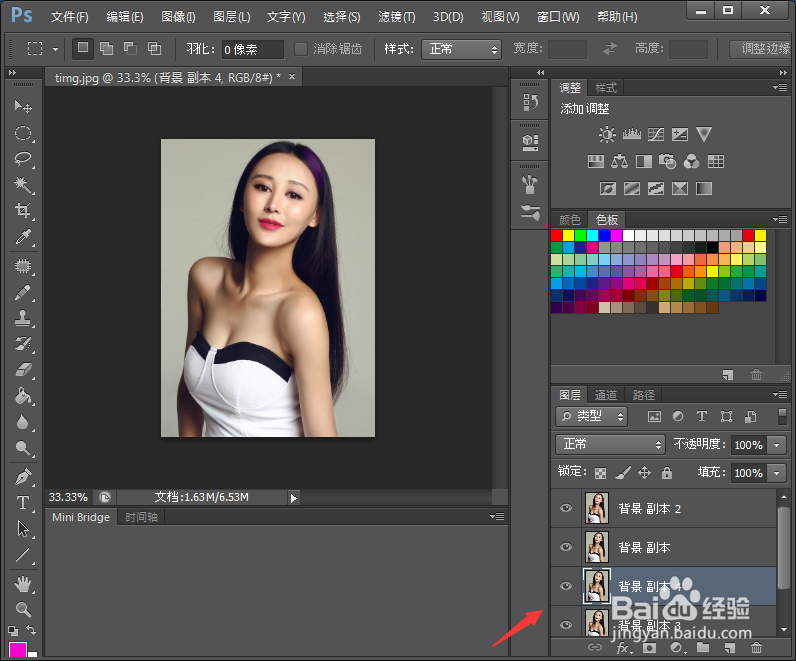This screenshot has width=796, height=661.
Task: Add a Brightness/Contrast adjustment
Action: coord(607,135)
